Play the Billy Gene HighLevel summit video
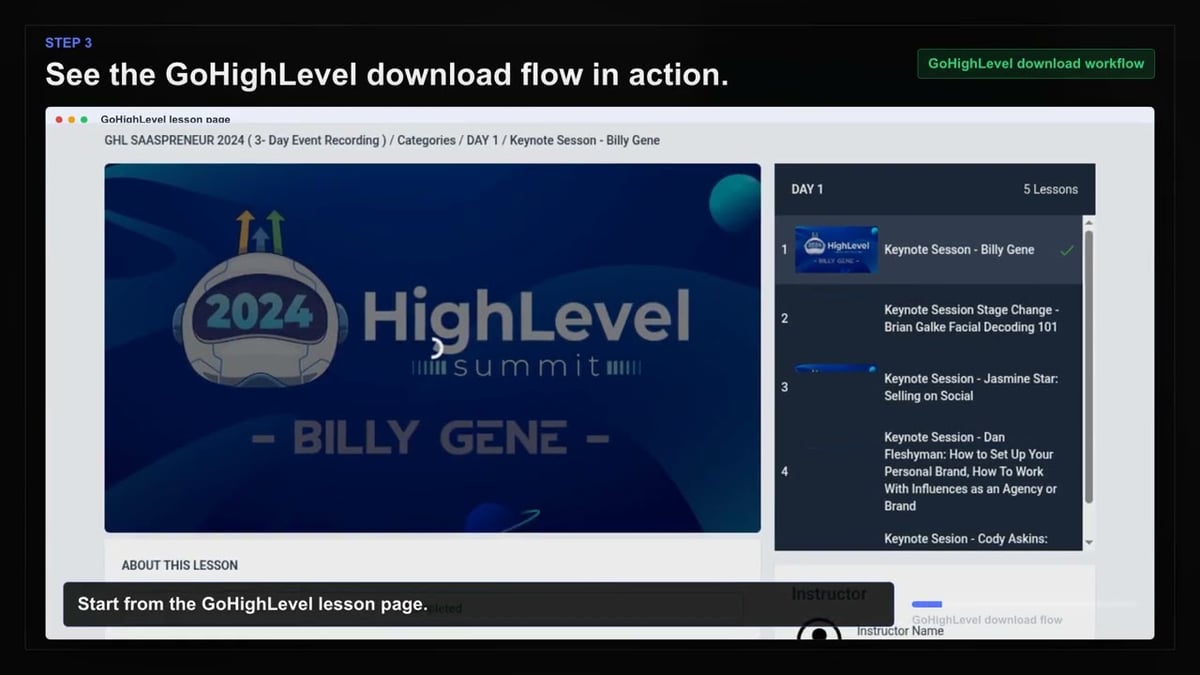The height and width of the screenshot is (675, 1200). 432,348
